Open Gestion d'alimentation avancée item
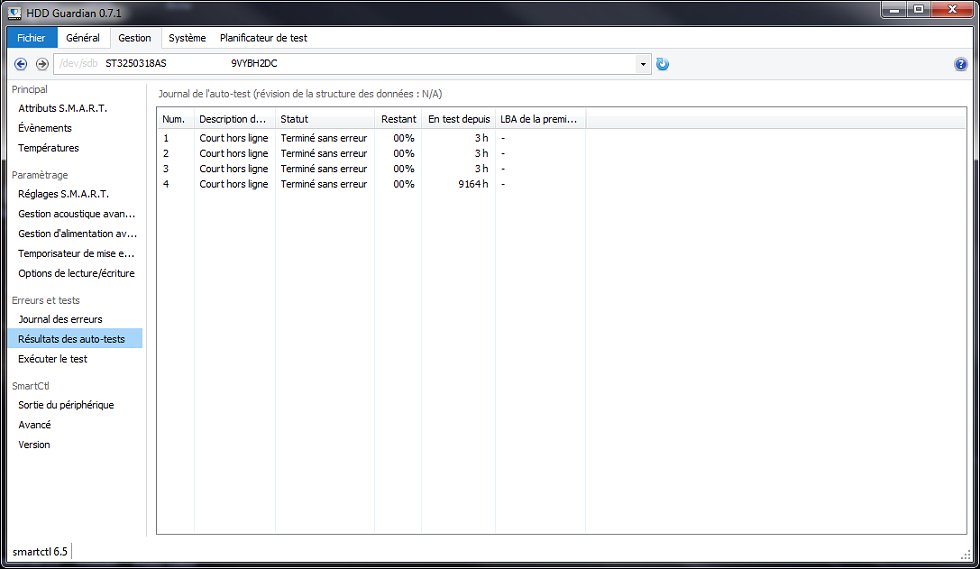The height and width of the screenshot is (569, 980). click(78, 234)
